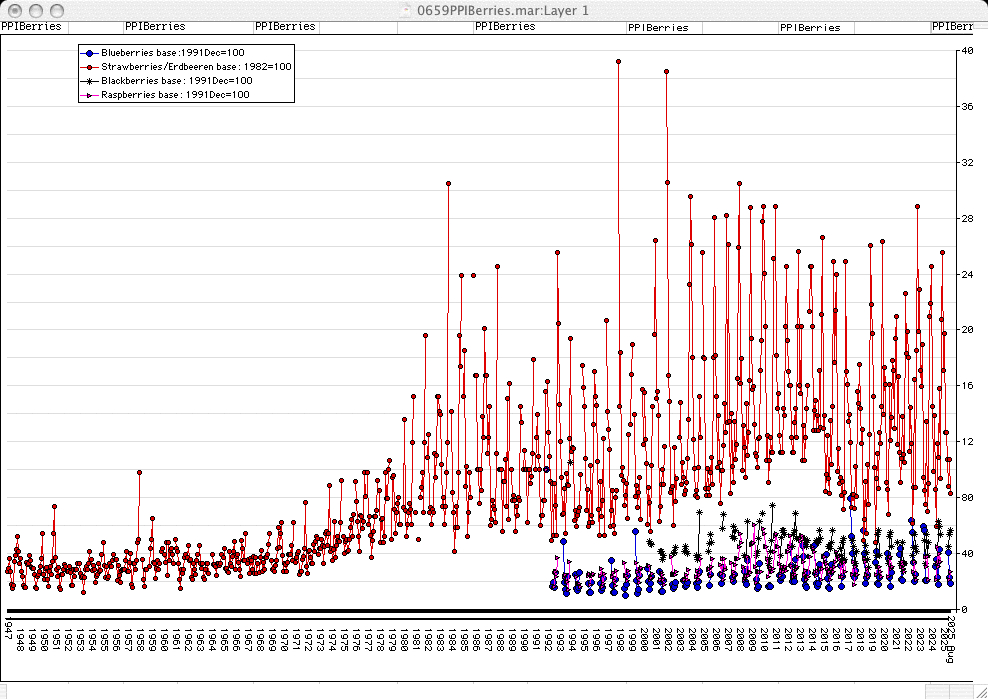Viewport: 988px width, 699px height.
Task: Select the 'Strawberries/Erdbeeren base: 1982=100' legend text
Action: tap(196, 66)
